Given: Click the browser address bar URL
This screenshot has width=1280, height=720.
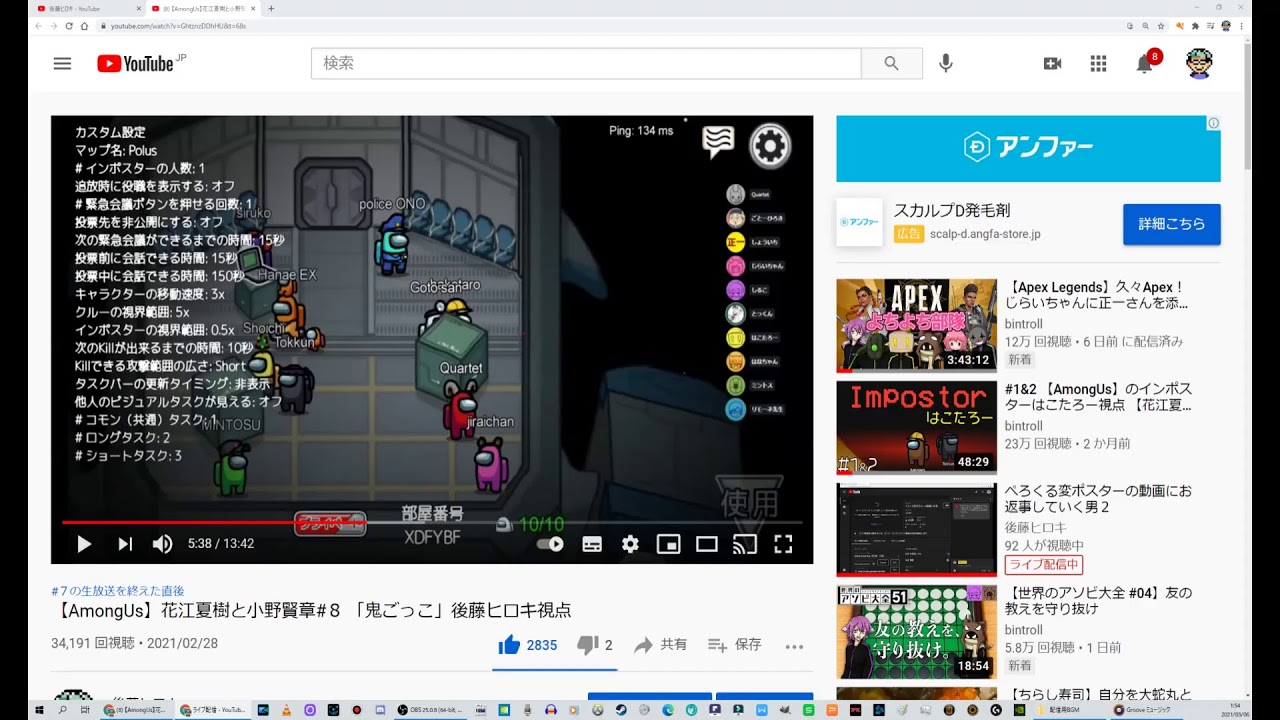Looking at the screenshot, I should point(178,26).
